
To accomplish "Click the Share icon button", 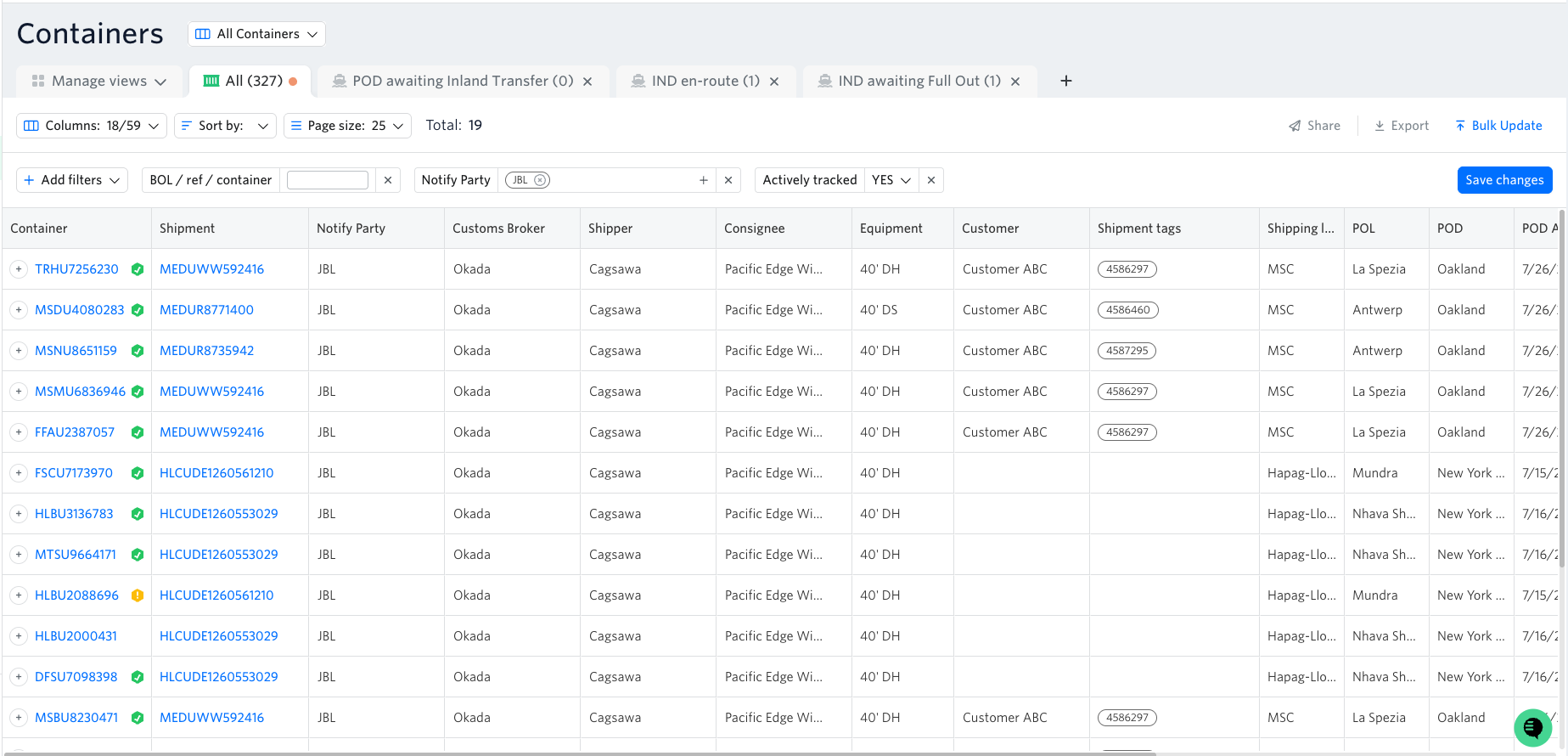I will point(1314,126).
